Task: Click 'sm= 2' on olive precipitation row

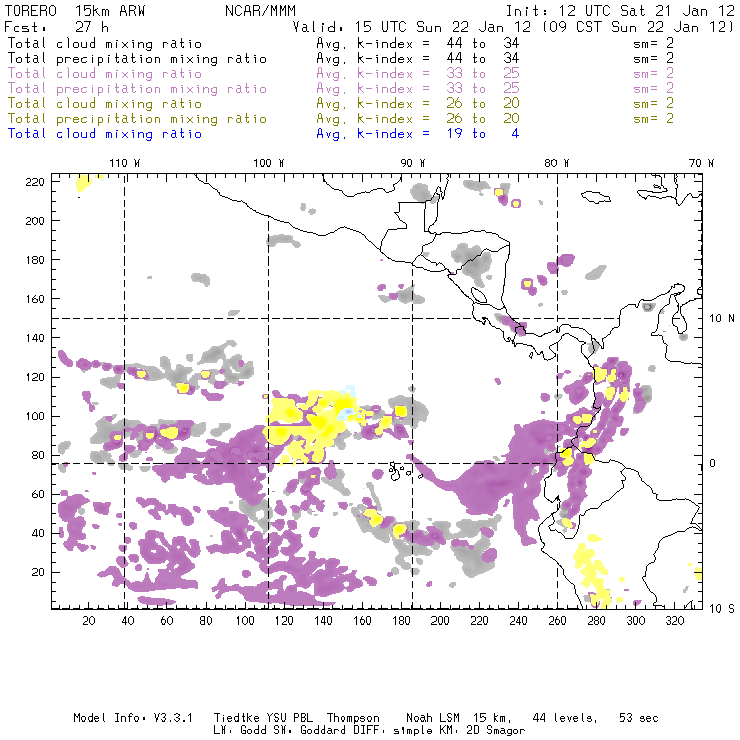Action: click(653, 118)
